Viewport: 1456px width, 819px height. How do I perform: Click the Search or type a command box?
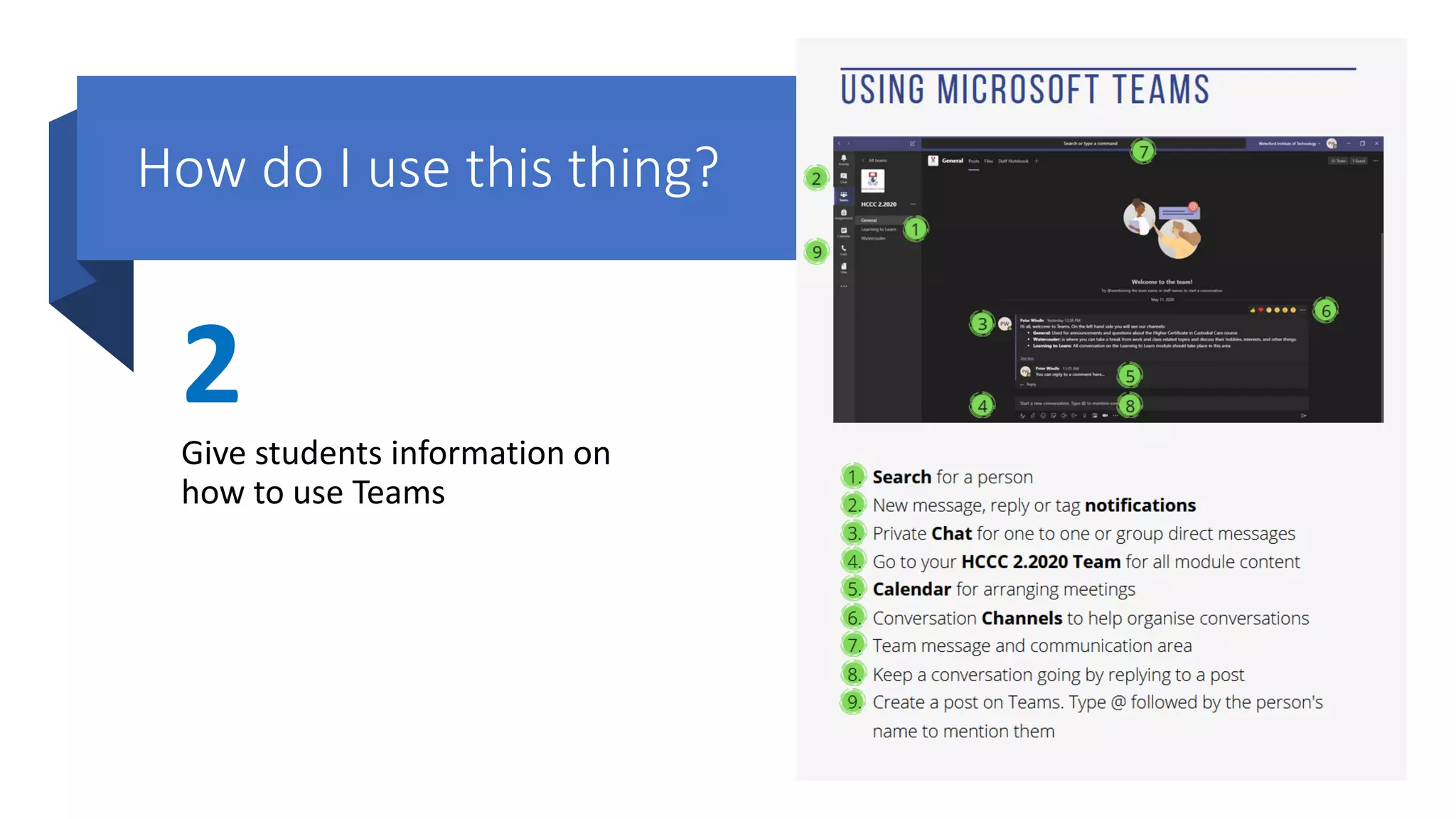[1083, 144]
